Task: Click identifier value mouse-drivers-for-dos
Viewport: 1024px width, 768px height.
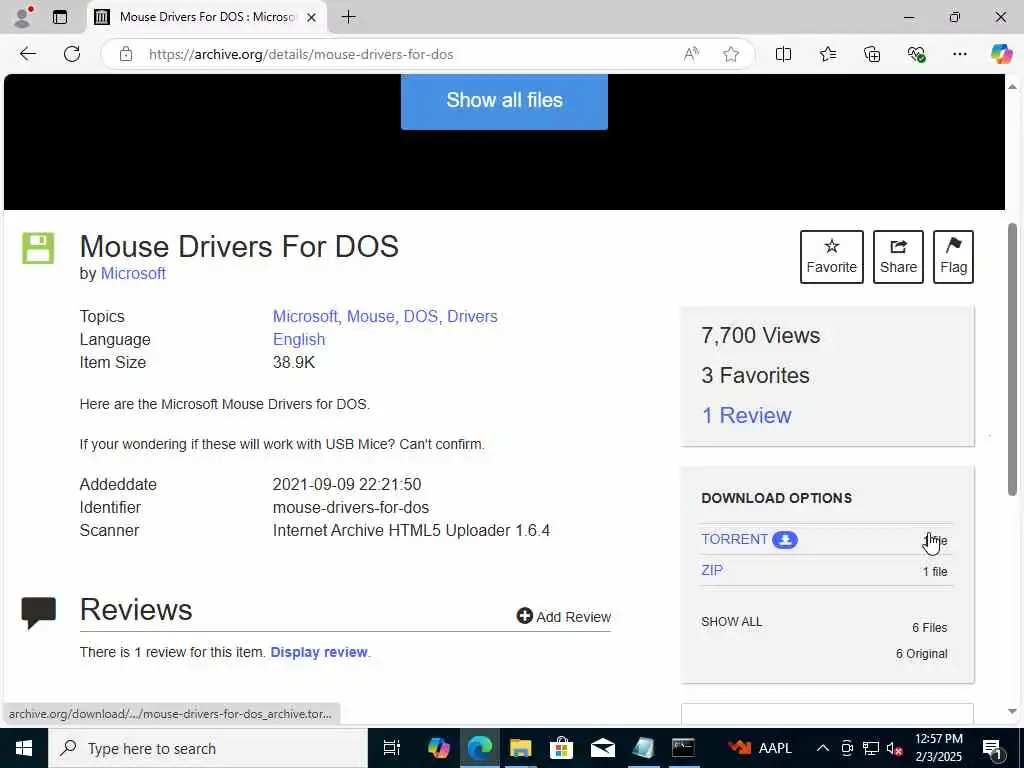Action: point(351,507)
